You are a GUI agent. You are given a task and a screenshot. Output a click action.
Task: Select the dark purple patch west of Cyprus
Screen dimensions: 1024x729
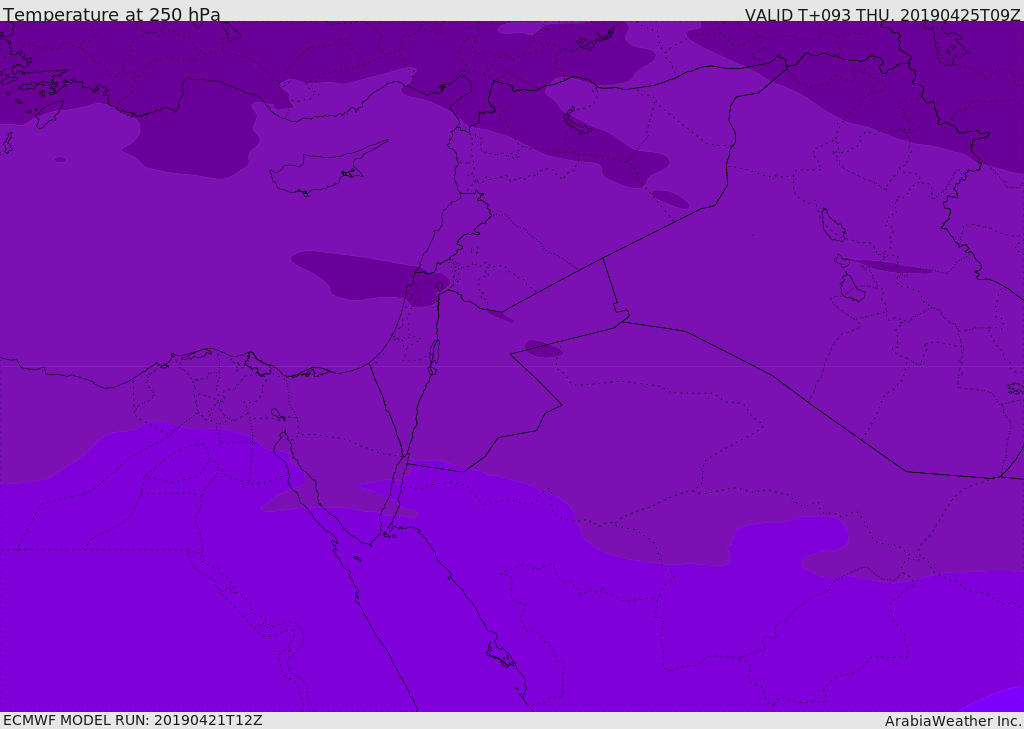(190, 140)
